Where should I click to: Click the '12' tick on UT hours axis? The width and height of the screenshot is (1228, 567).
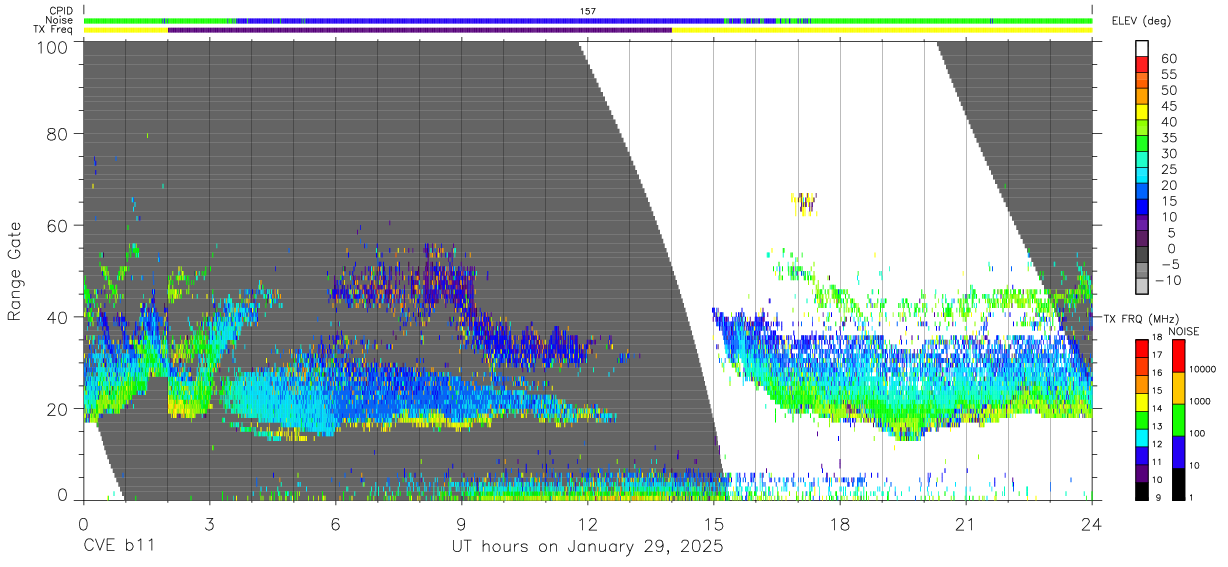[x=588, y=524]
